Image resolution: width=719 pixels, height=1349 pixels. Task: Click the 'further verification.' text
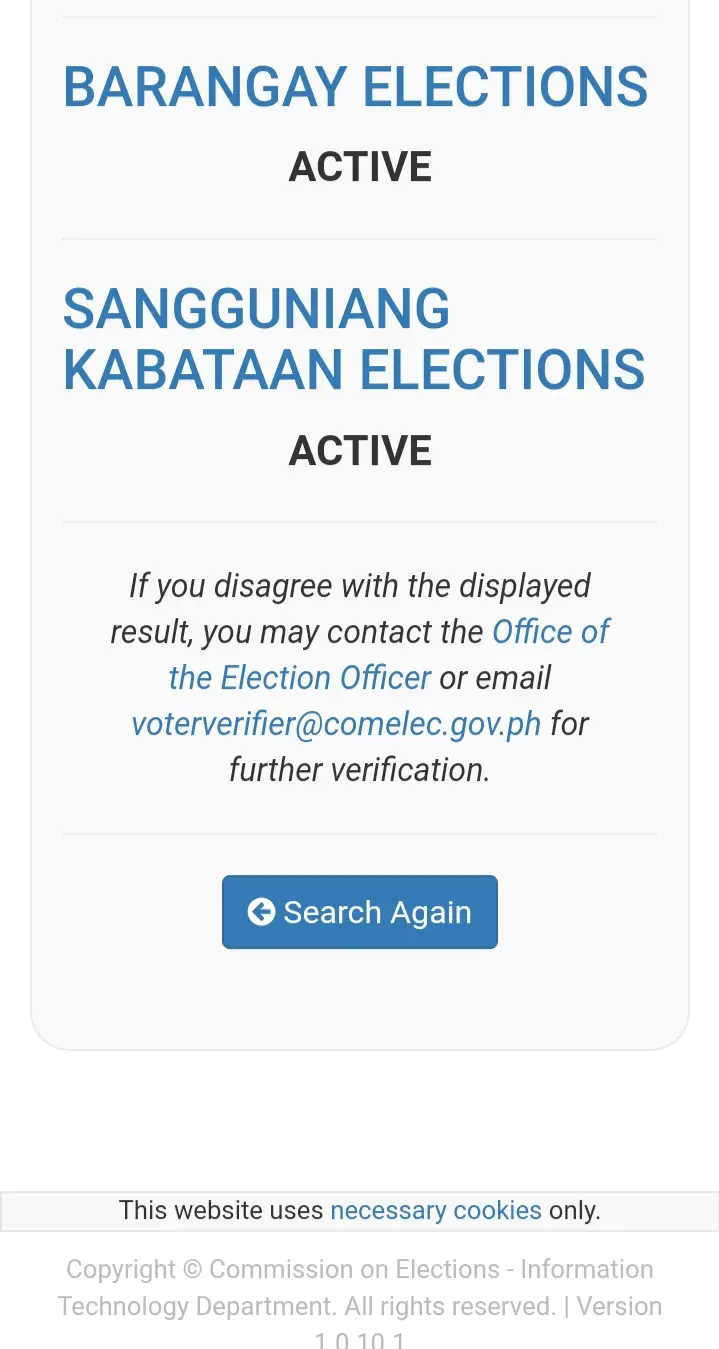pos(360,770)
